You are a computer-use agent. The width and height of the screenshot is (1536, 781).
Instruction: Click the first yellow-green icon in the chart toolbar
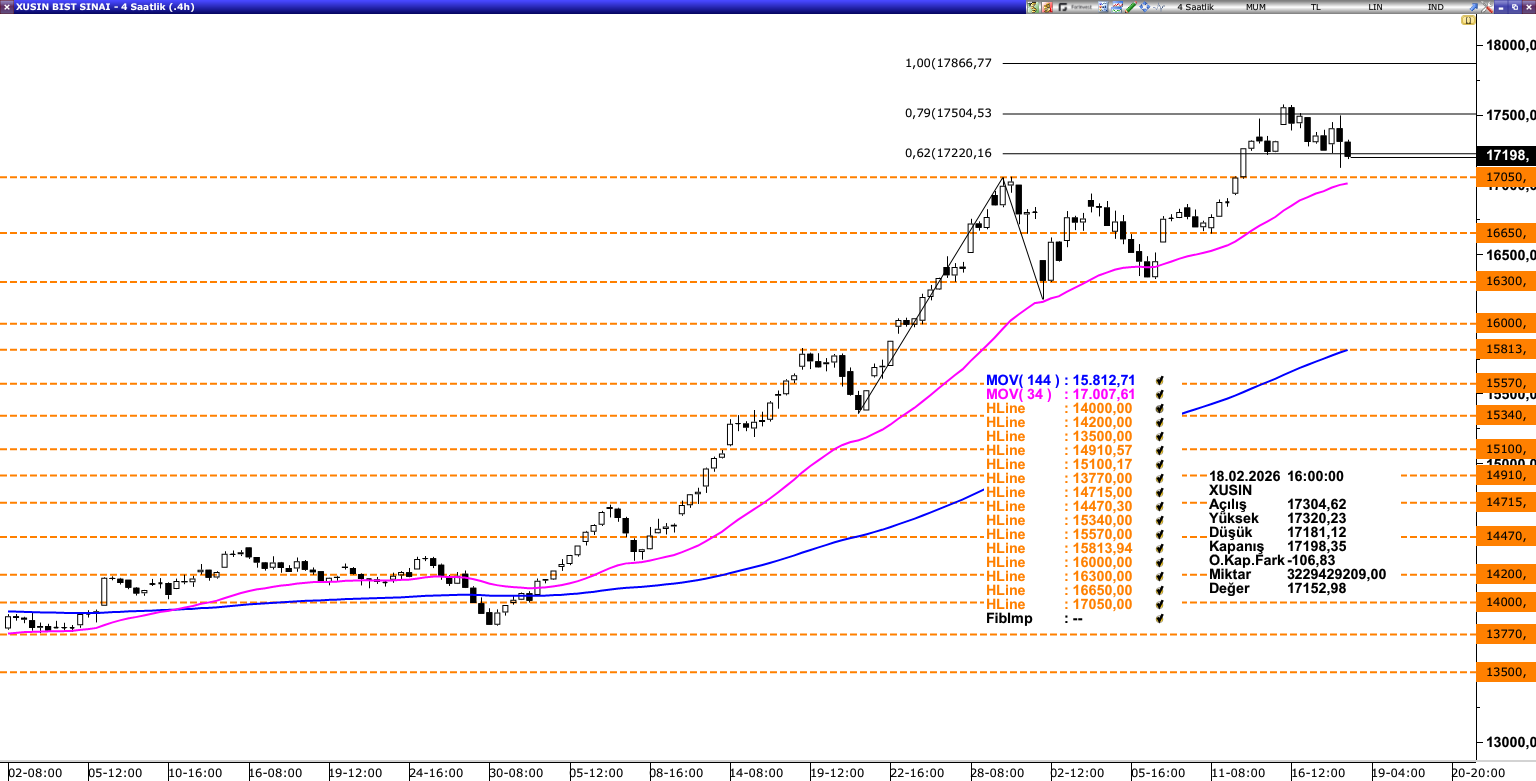(x=1033, y=7)
